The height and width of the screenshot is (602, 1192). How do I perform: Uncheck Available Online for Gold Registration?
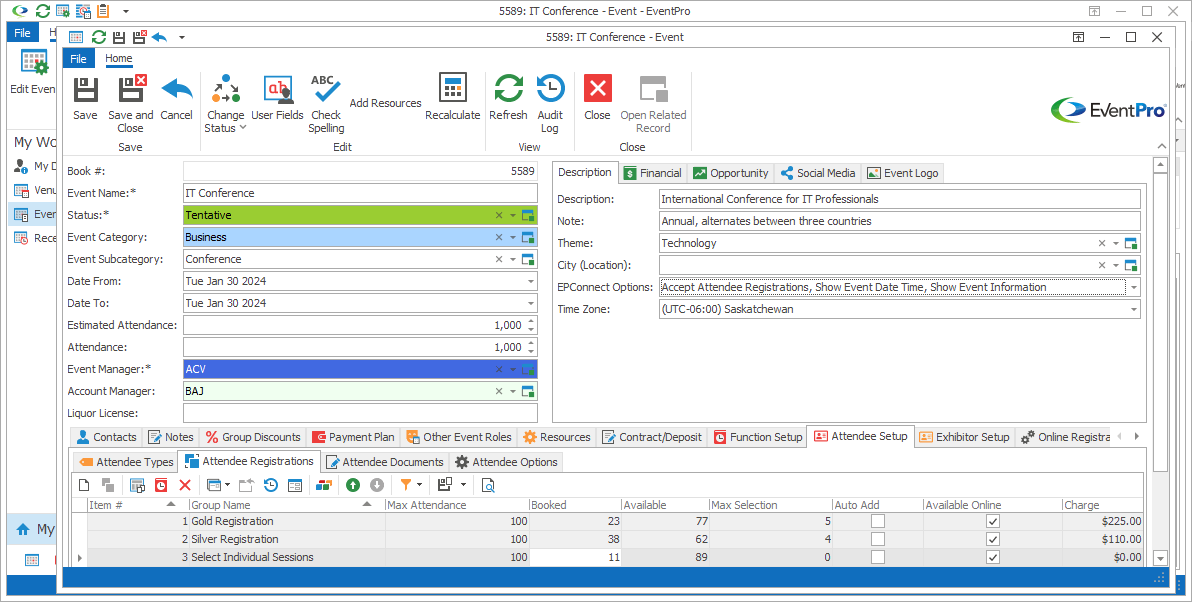click(x=993, y=521)
